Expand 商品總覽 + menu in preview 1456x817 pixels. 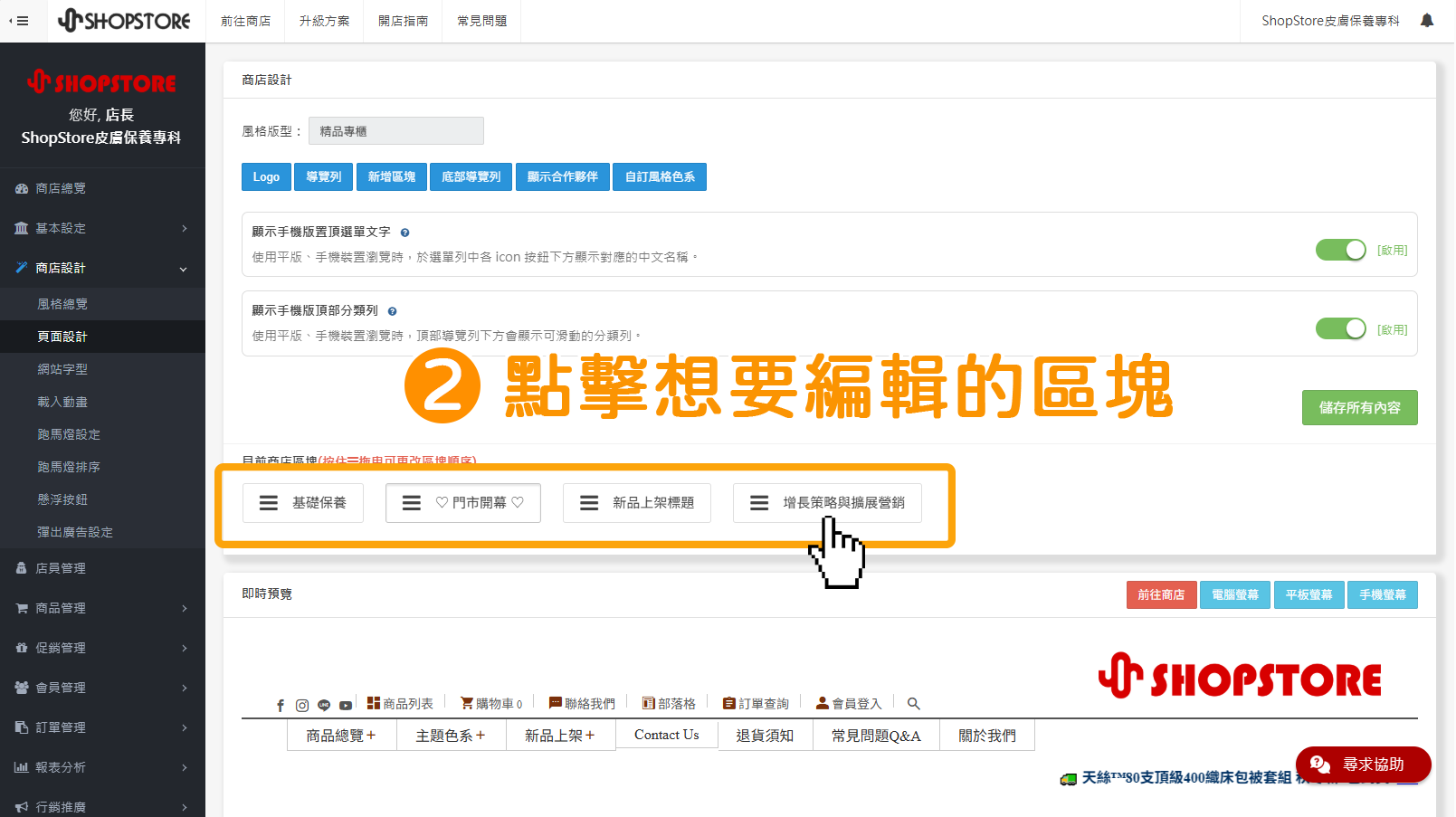[341, 736]
